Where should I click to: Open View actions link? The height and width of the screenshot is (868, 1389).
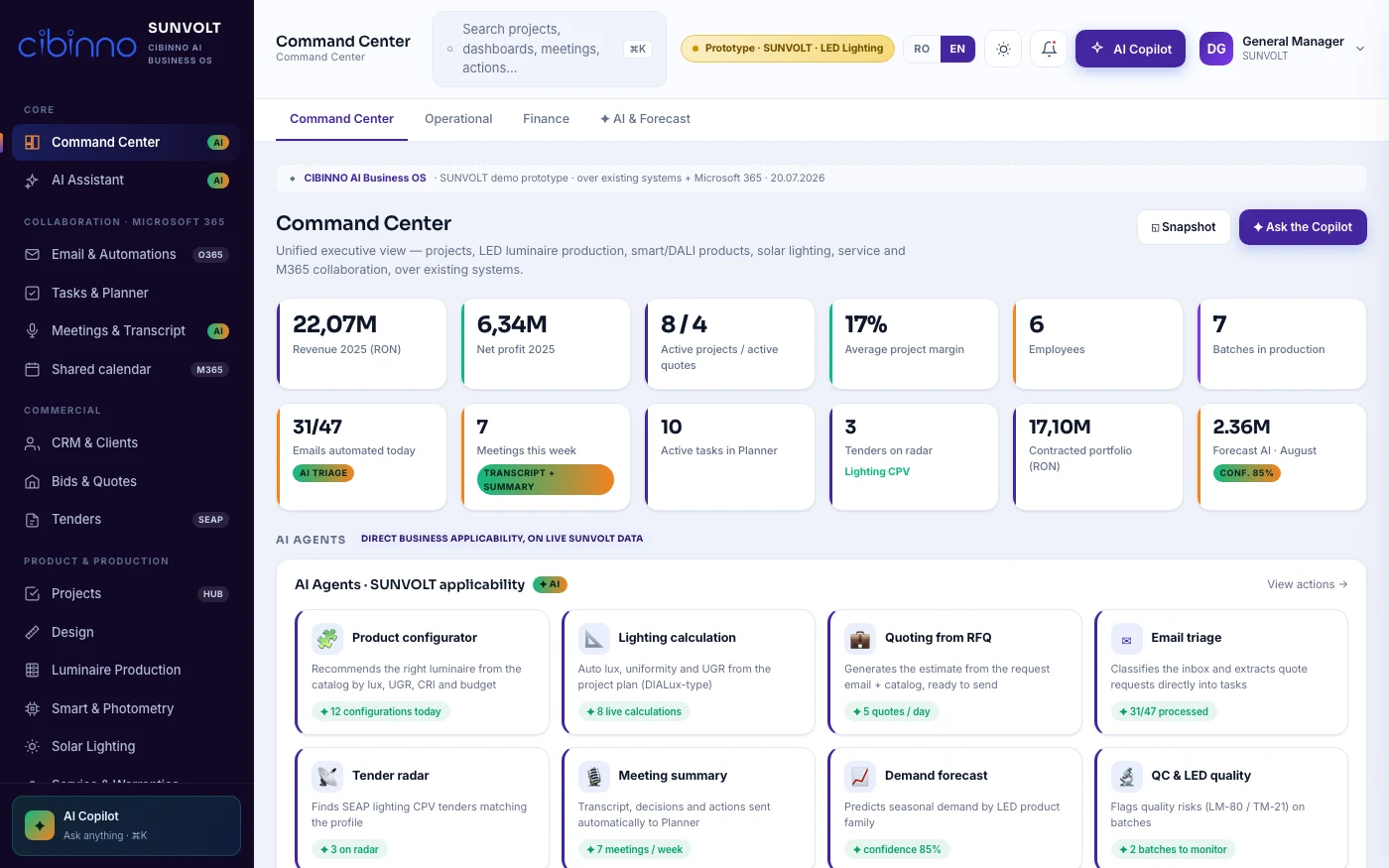point(1307,584)
